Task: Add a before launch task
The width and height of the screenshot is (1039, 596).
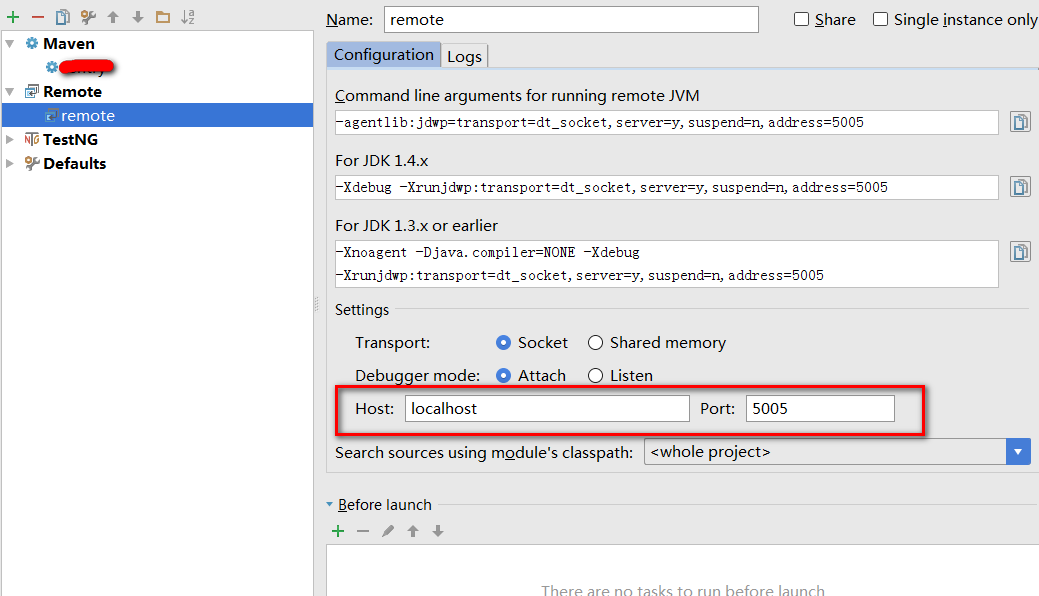Action: click(x=338, y=531)
